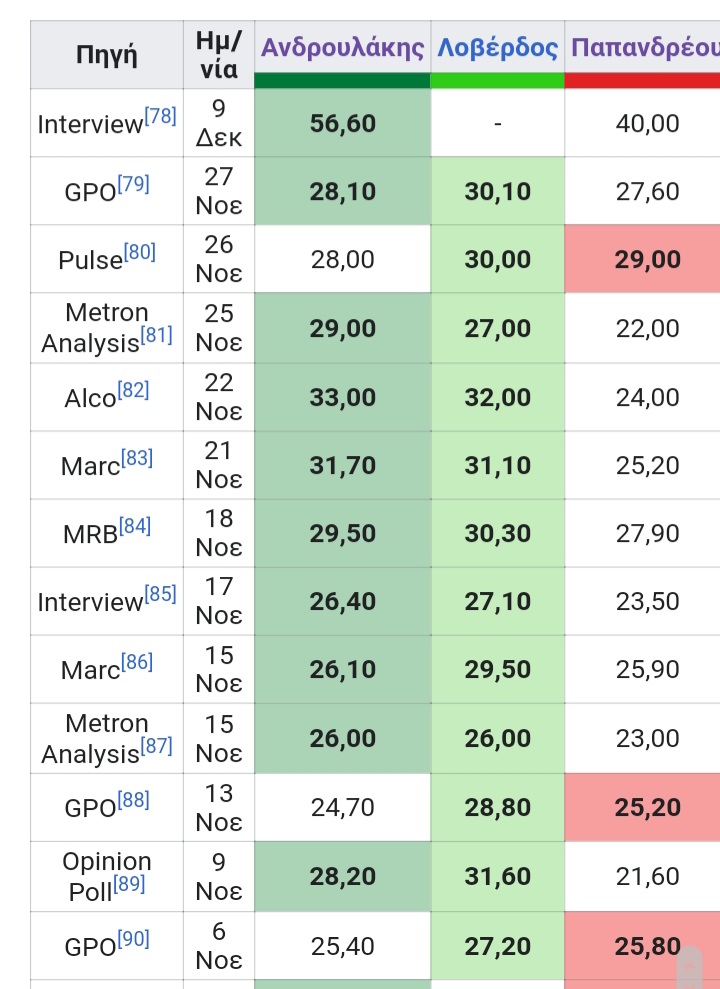This screenshot has width=720, height=989.
Task: Follow reference 80 next to Pulse
Action: [140, 252]
